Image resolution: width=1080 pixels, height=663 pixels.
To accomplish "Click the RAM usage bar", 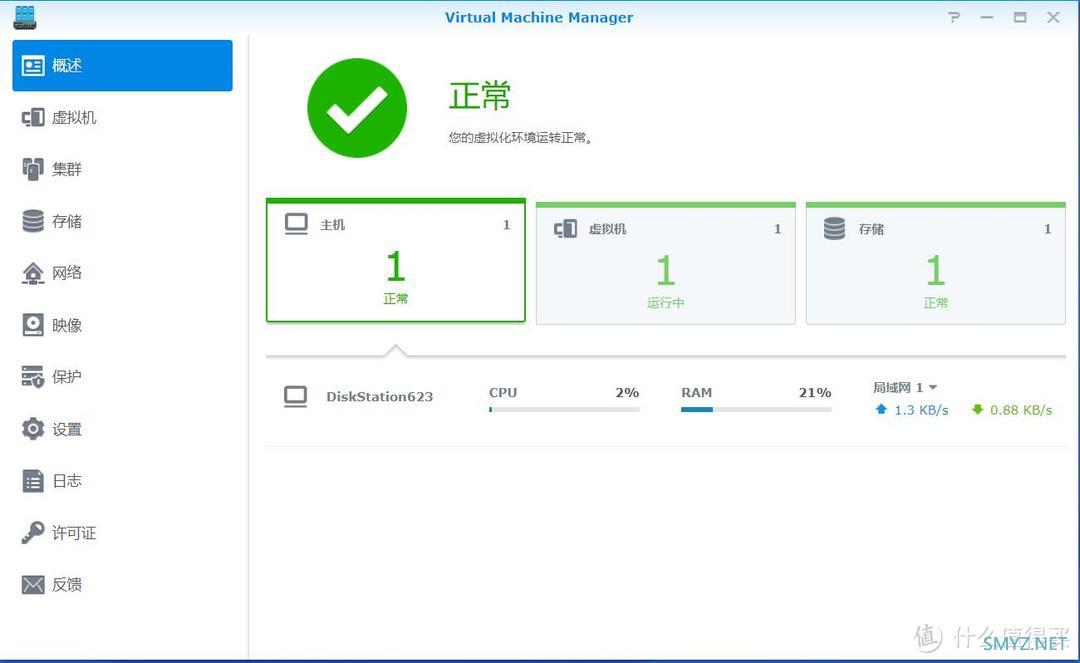I will click(x=756, y=410).
